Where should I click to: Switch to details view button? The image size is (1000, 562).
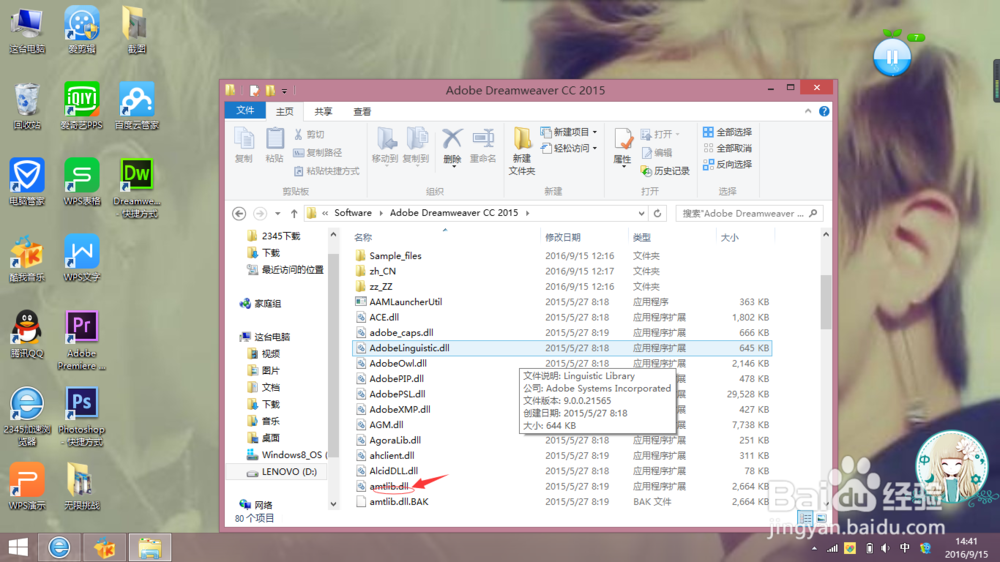805,519
